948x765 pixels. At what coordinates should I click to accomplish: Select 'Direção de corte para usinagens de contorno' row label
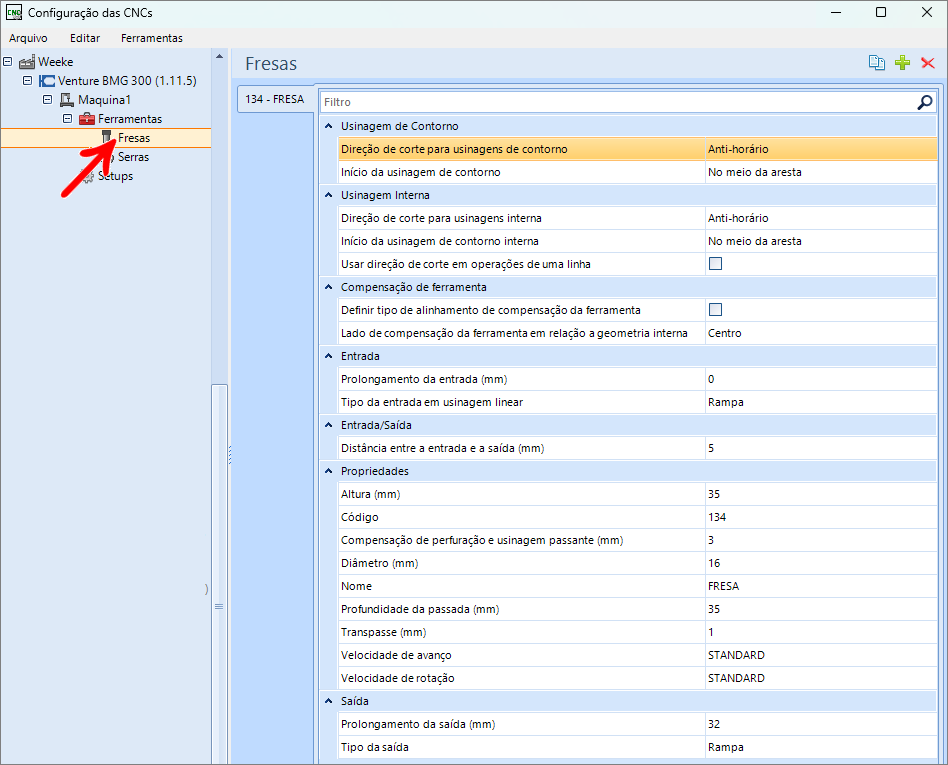tap(454, 149)
